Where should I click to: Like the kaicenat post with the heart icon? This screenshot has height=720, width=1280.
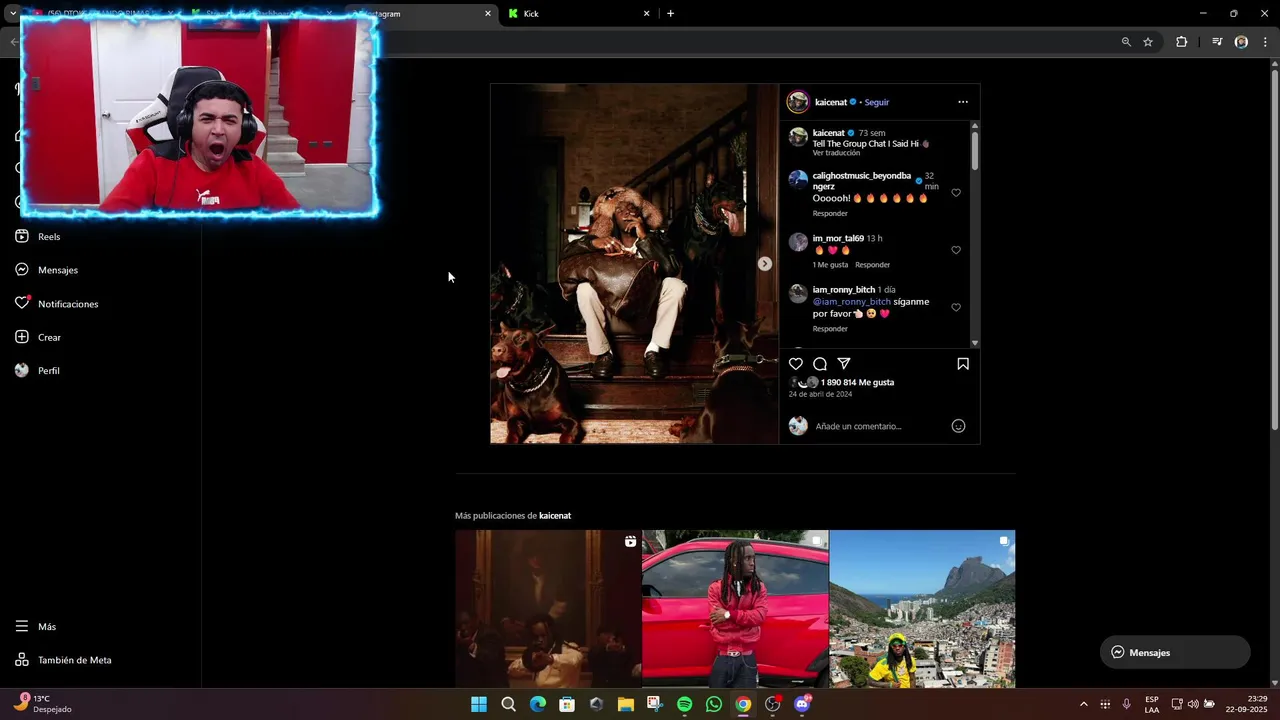[x=796, y=364]
